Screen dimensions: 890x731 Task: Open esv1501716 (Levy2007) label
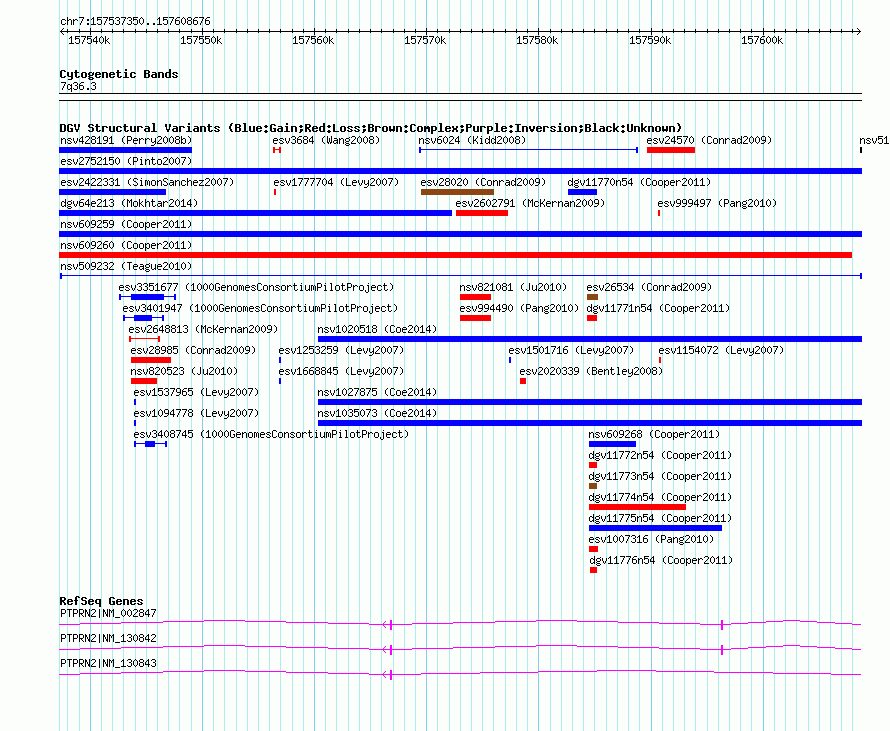click(571, 350)
